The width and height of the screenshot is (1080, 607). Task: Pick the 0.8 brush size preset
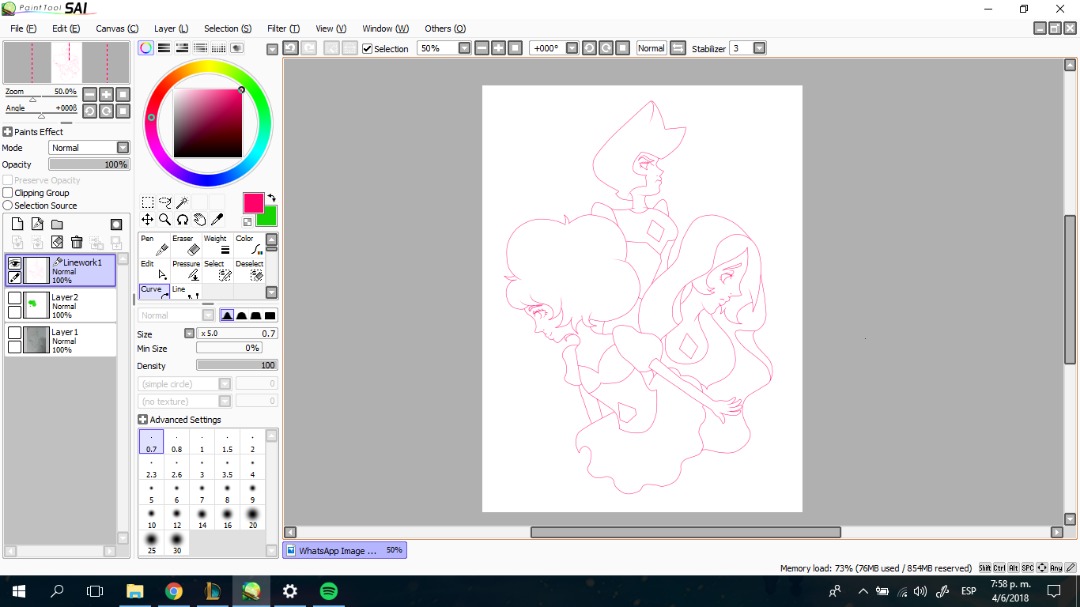(176, 442)
